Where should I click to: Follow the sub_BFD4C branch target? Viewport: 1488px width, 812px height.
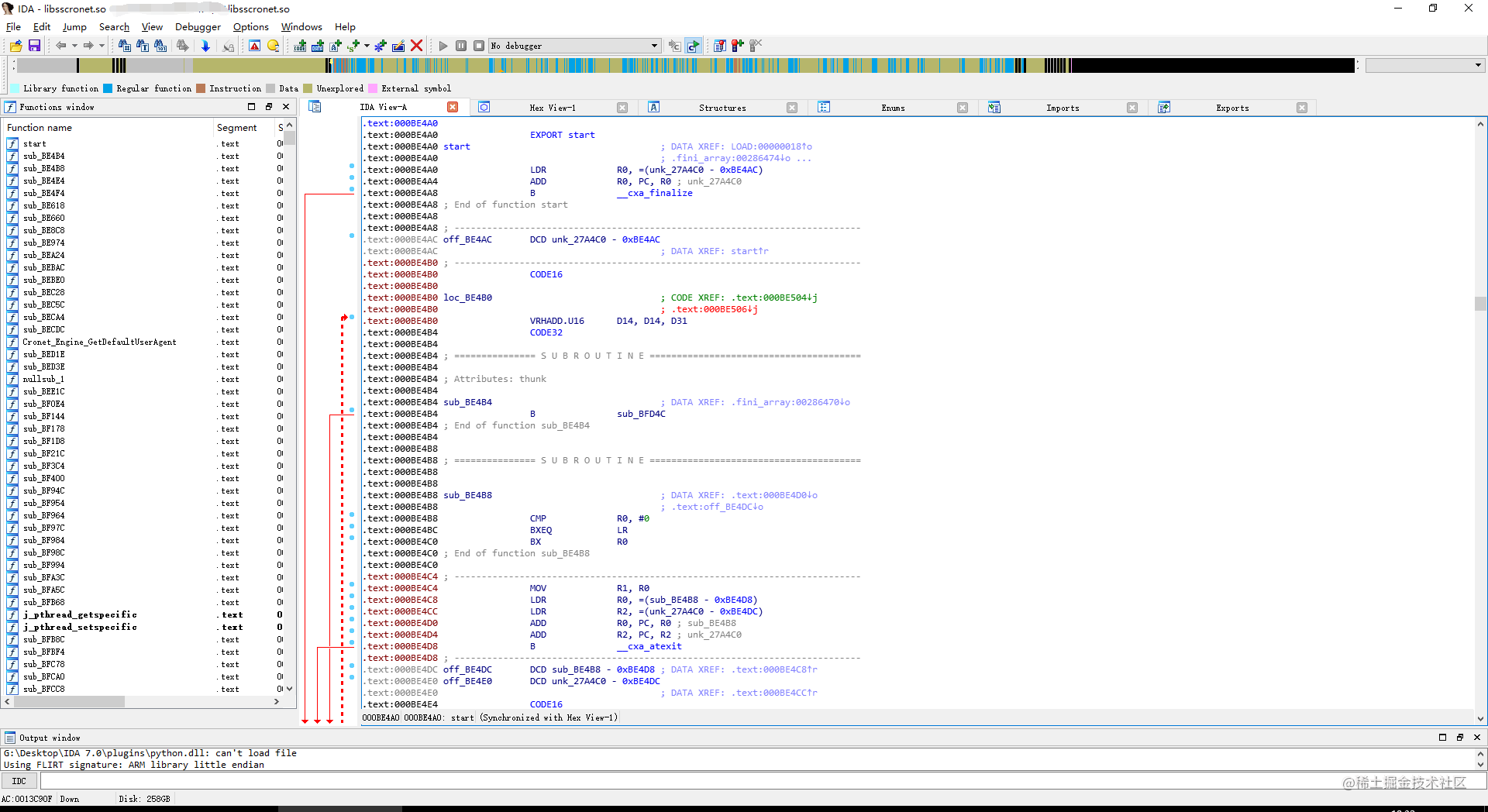(641, 414)
